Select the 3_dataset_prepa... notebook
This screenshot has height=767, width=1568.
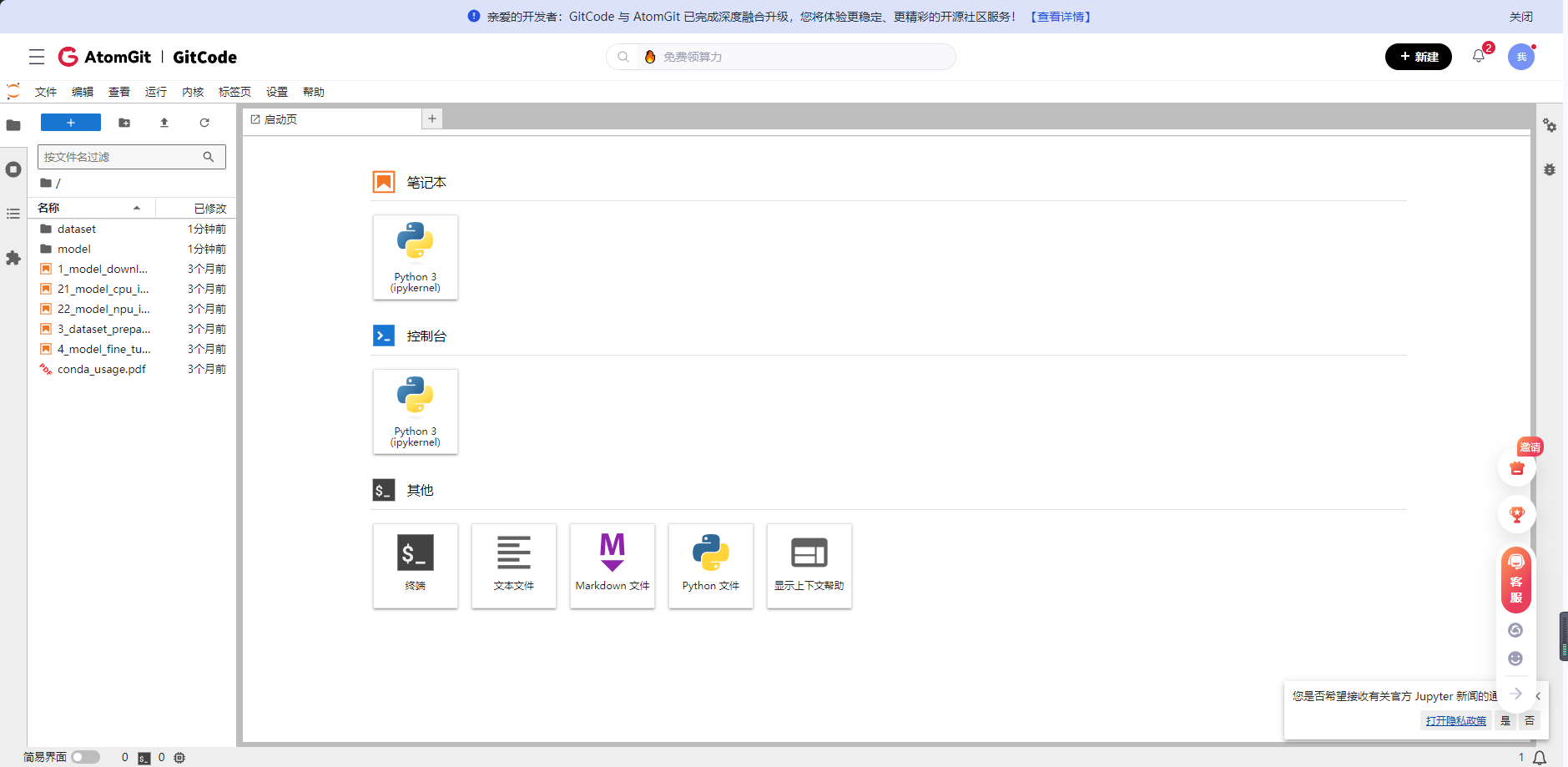pyautogui.click(x=133, y=329)
